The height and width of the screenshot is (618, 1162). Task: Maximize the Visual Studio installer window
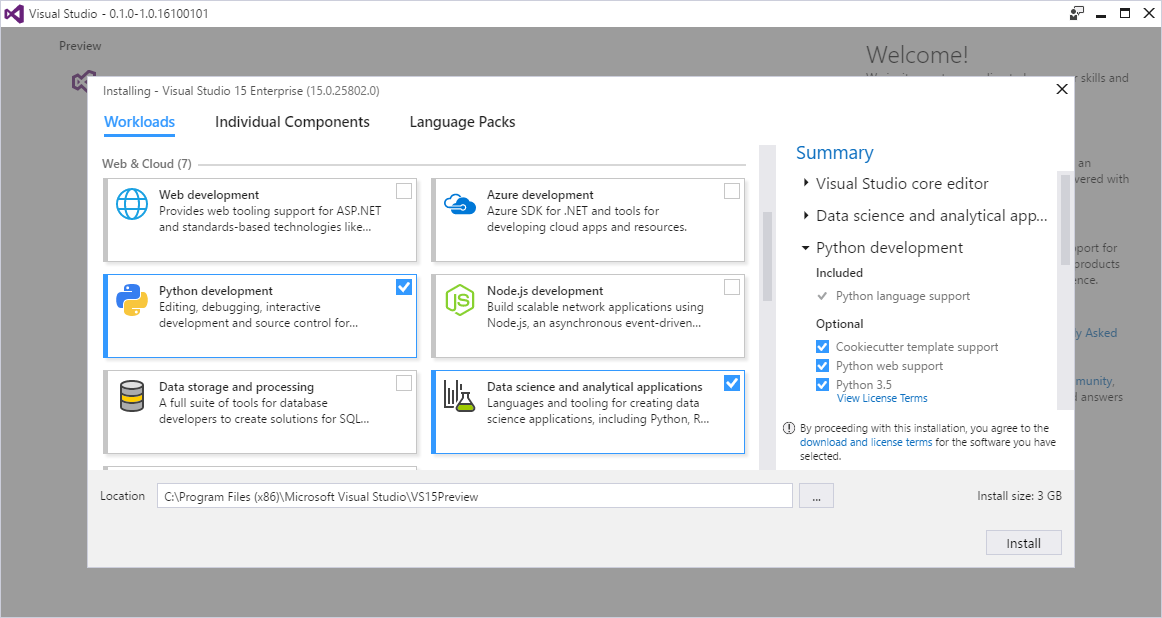tap(1125, 13)
